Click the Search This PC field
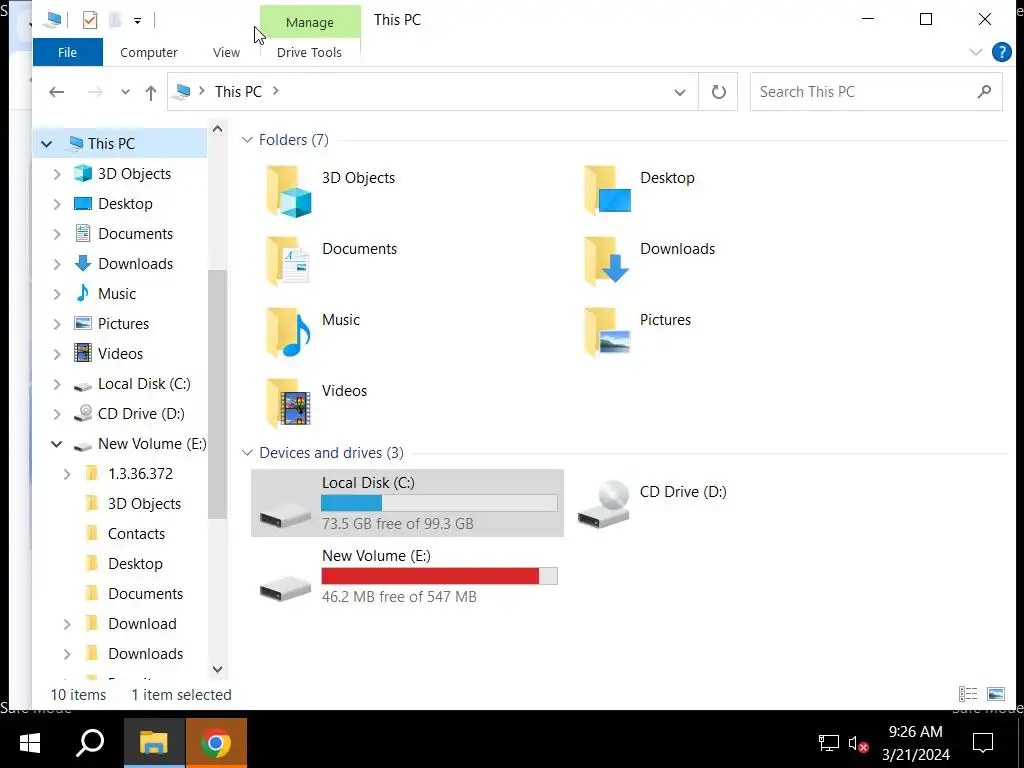Screen dimensions: 1024x768 pyautogui.click(x=876, y=92)
